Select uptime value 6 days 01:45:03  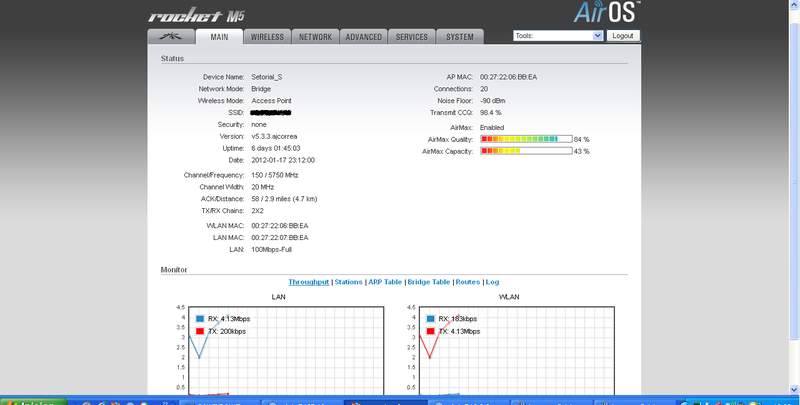click(x=276, y=148)
